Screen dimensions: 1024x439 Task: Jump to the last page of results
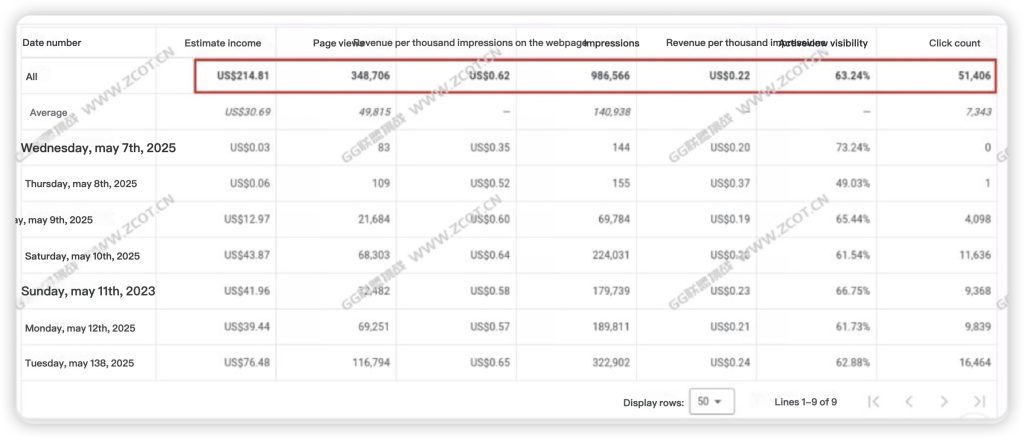979,401
